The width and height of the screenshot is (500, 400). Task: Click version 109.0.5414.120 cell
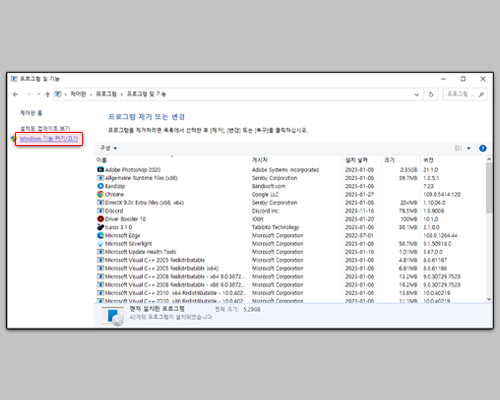(442, 194)
